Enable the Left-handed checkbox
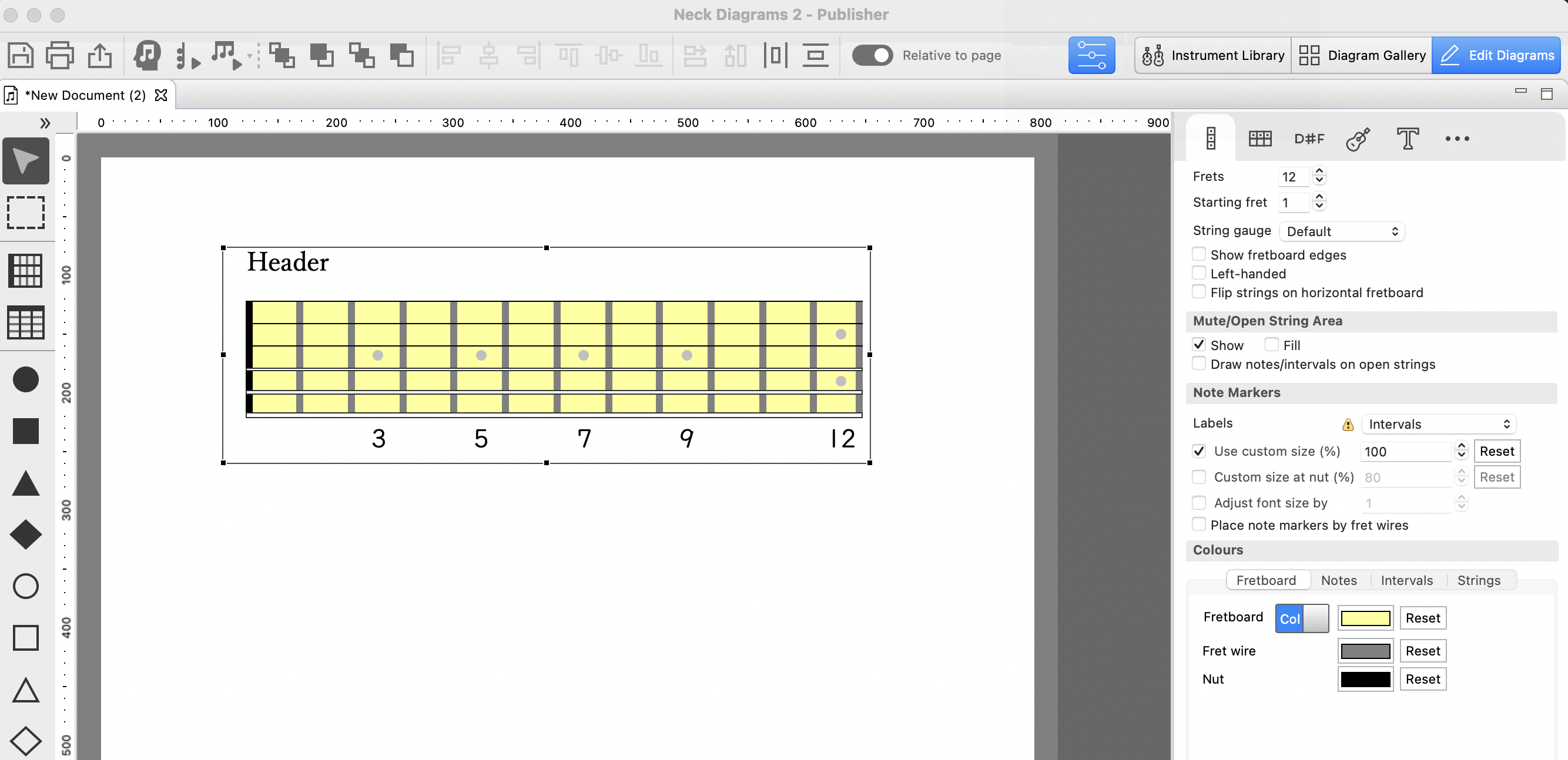 click(x=1198, y=273)
